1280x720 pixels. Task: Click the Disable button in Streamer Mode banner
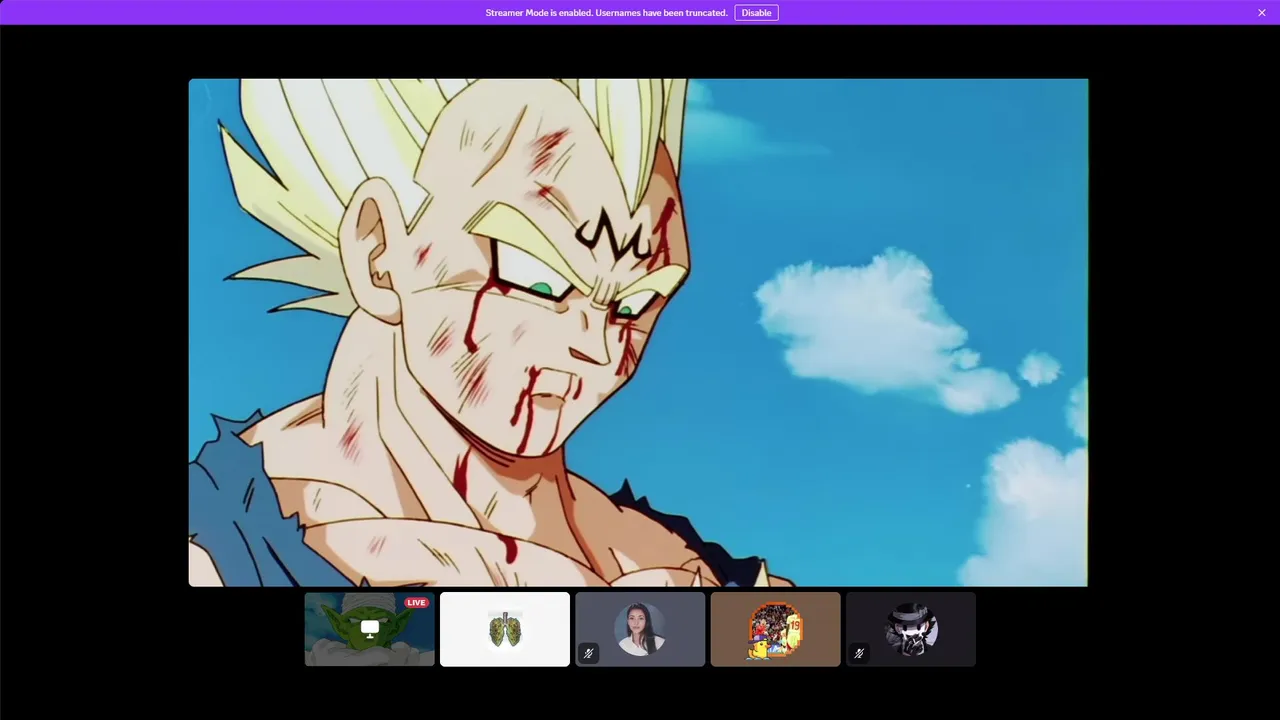click(756, 13)
